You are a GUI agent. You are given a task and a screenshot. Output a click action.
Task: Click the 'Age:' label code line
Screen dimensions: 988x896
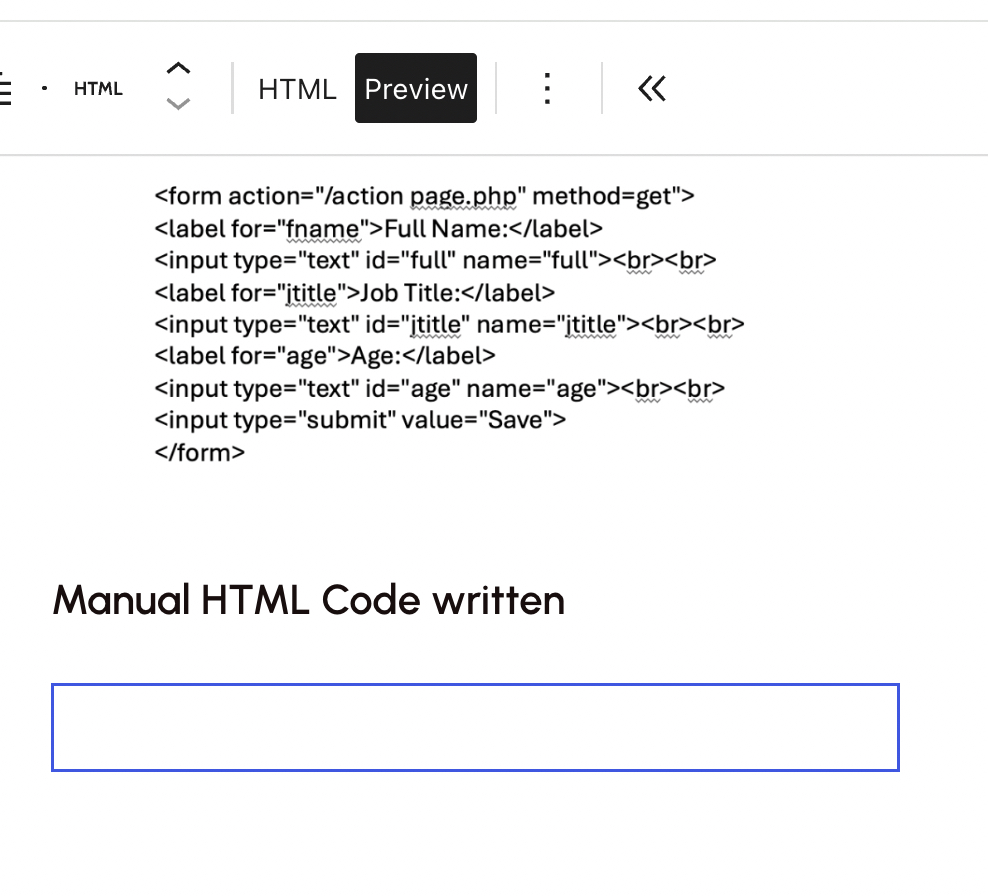tap(325, 356)
